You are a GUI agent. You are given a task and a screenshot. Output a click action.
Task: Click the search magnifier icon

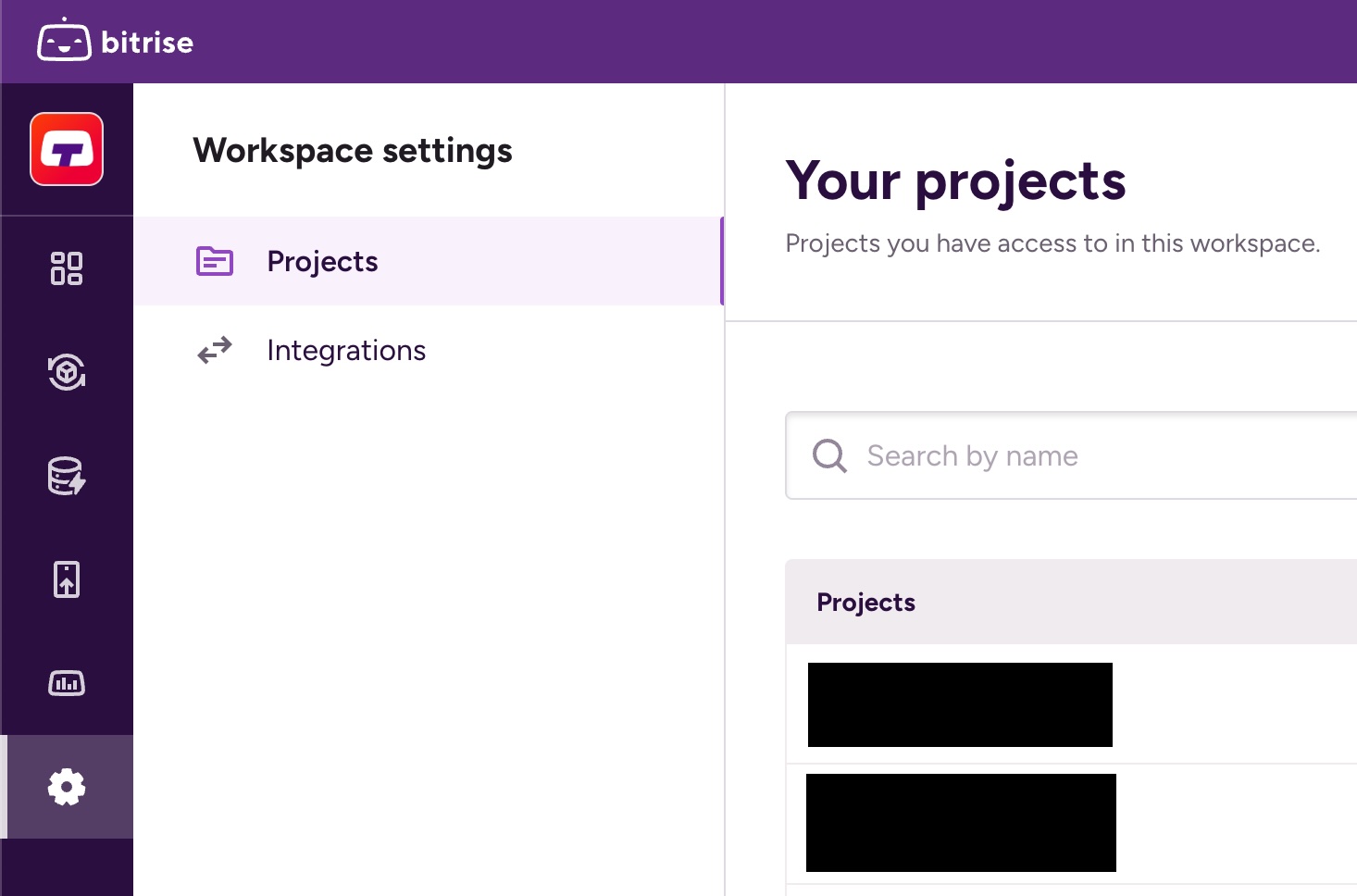(x=829, y=455)
